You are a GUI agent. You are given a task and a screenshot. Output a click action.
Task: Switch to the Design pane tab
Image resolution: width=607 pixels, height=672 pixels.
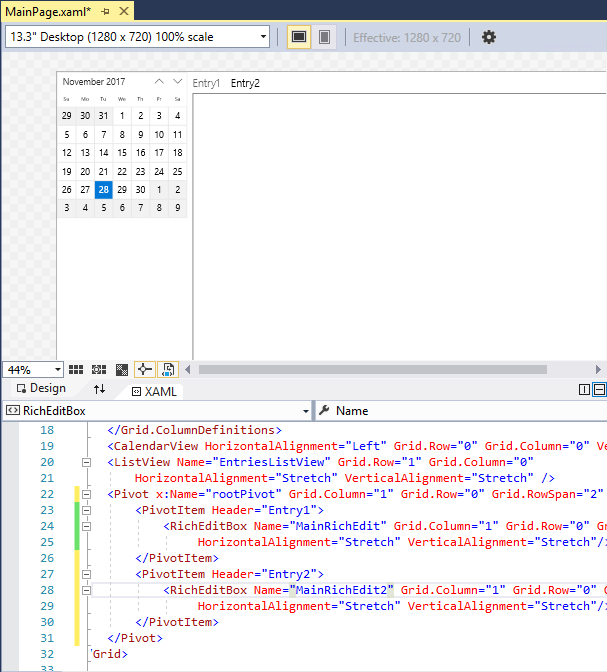[x=41, y=388]
